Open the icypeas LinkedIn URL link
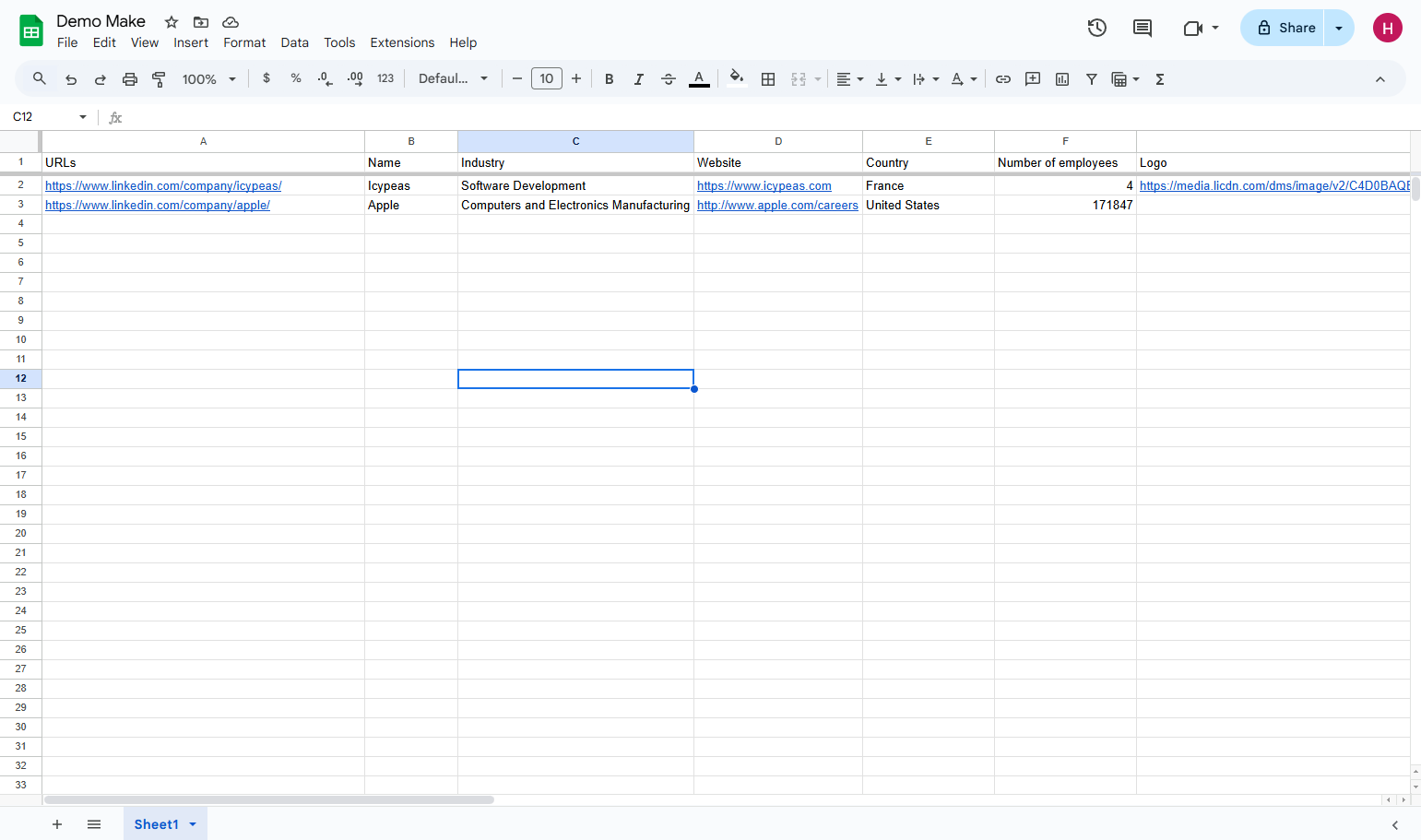The height and width of the screenshot is (840, 1421). point(163,186)
